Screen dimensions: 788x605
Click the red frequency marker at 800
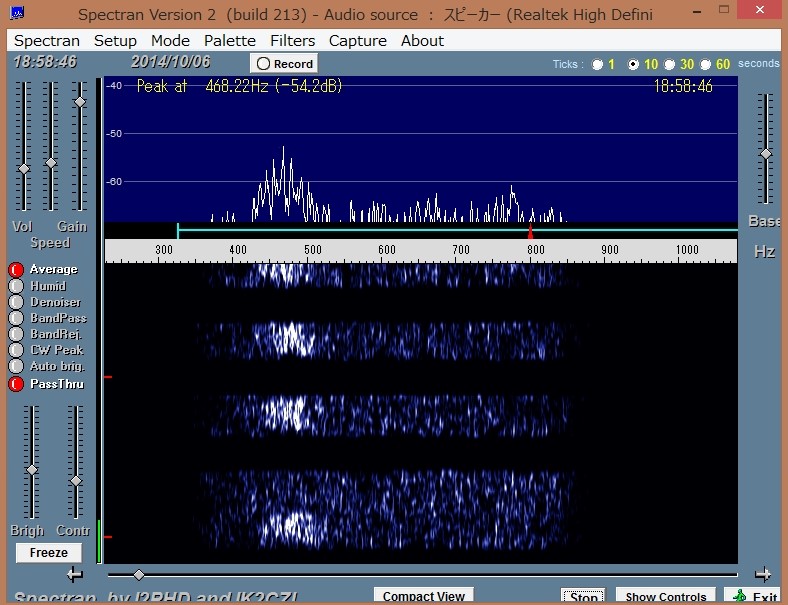point(530,232)
